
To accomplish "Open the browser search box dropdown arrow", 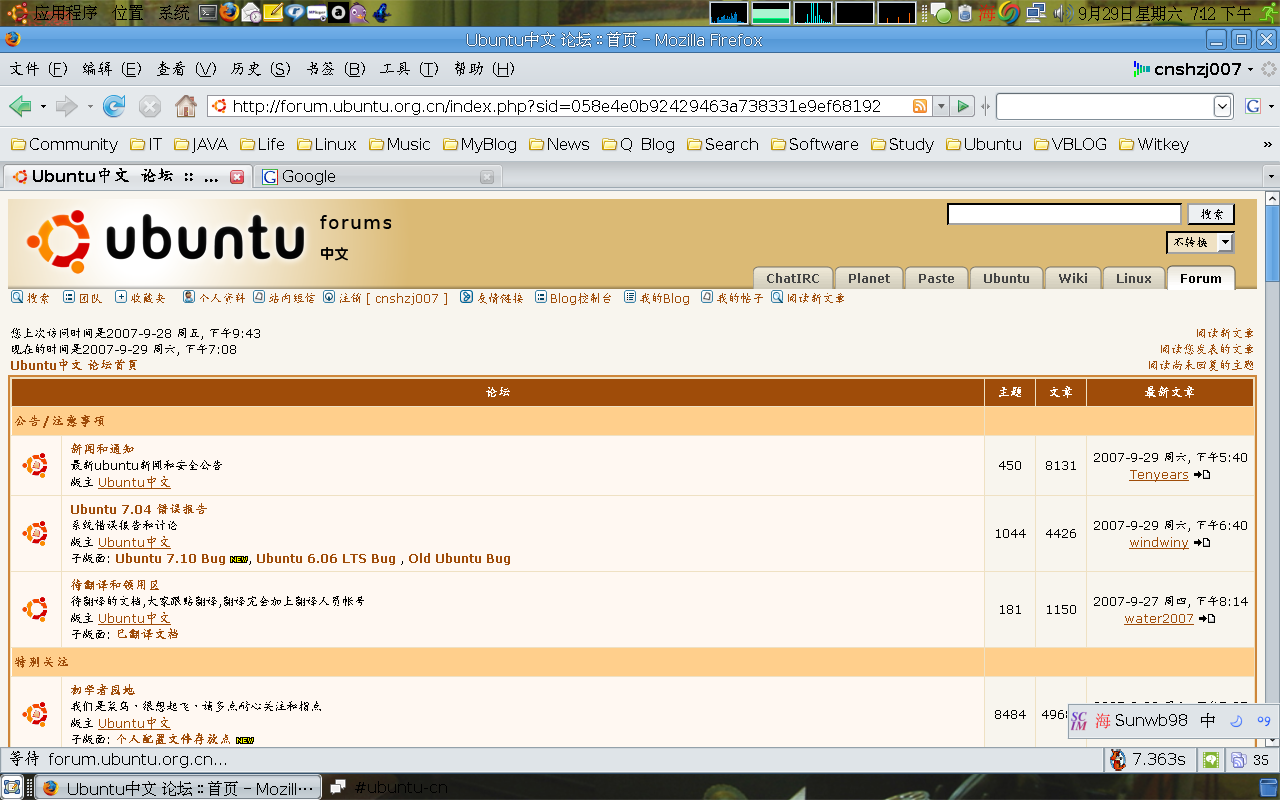I will pos(1222,106).
